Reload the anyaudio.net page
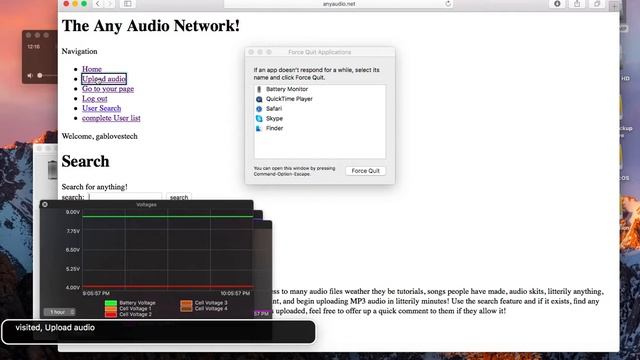 448,4
